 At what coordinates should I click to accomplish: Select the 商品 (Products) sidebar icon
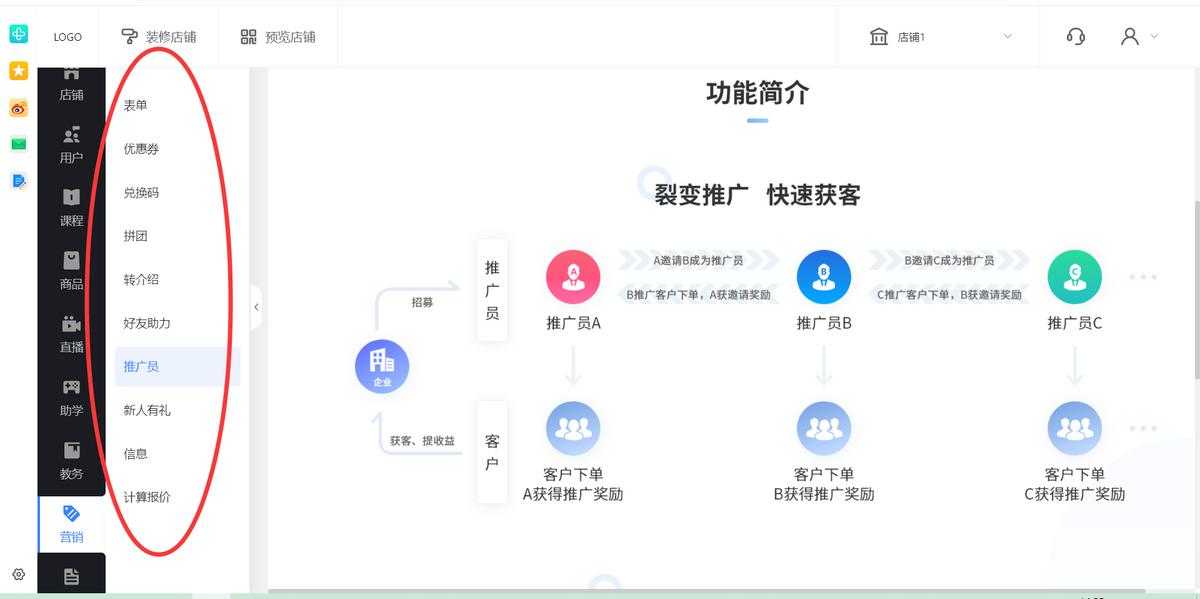pos(71,272)
